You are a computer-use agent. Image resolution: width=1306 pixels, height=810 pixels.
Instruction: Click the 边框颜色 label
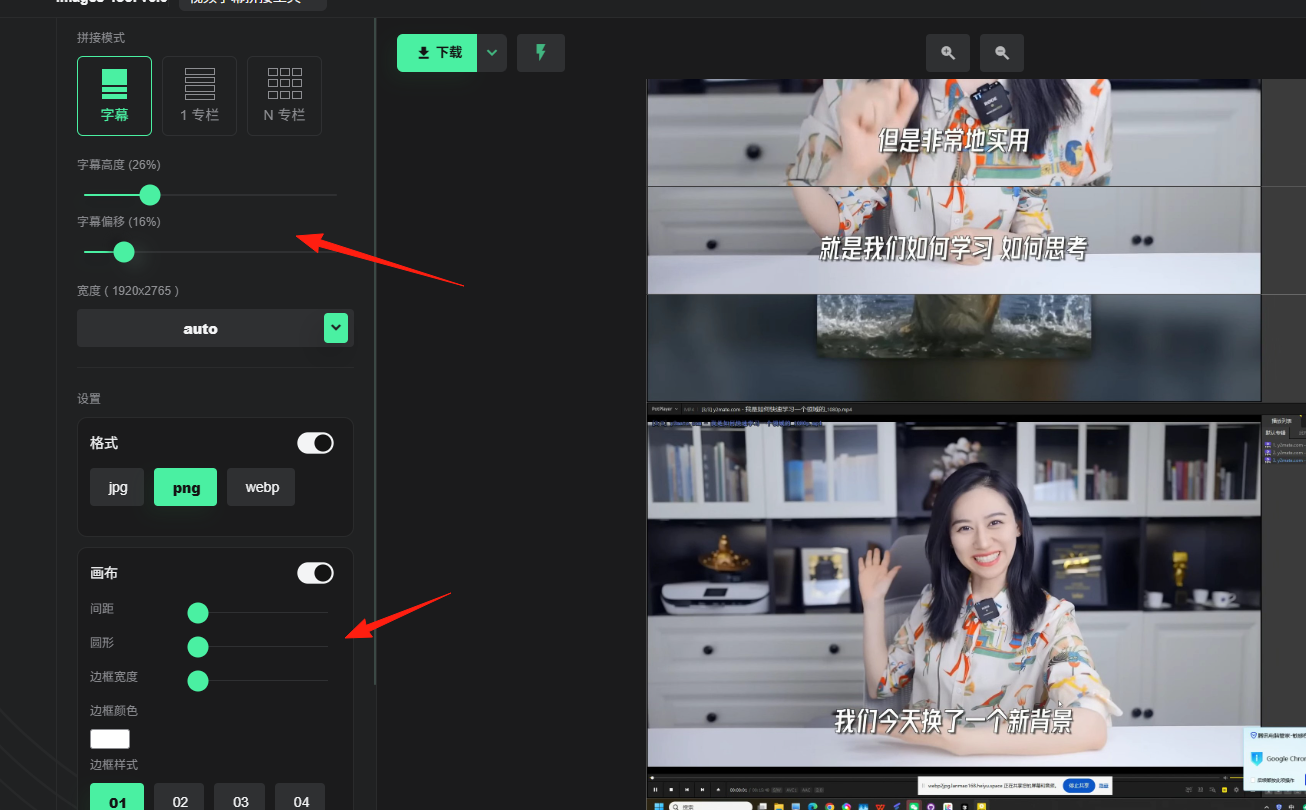click(x=114, y=711)
